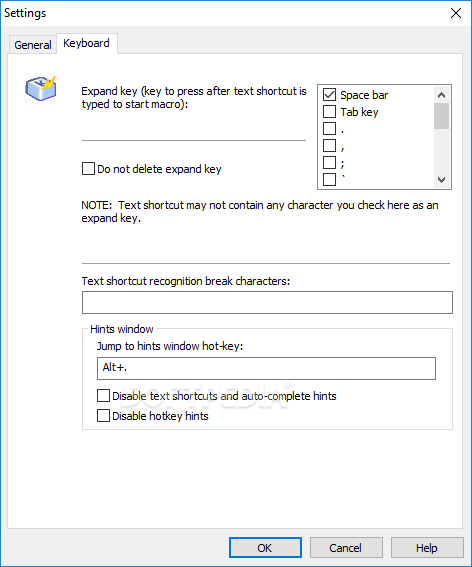472x567 pixels.
Task: Click the Hints window group label
Action: (x=122, y=329)
